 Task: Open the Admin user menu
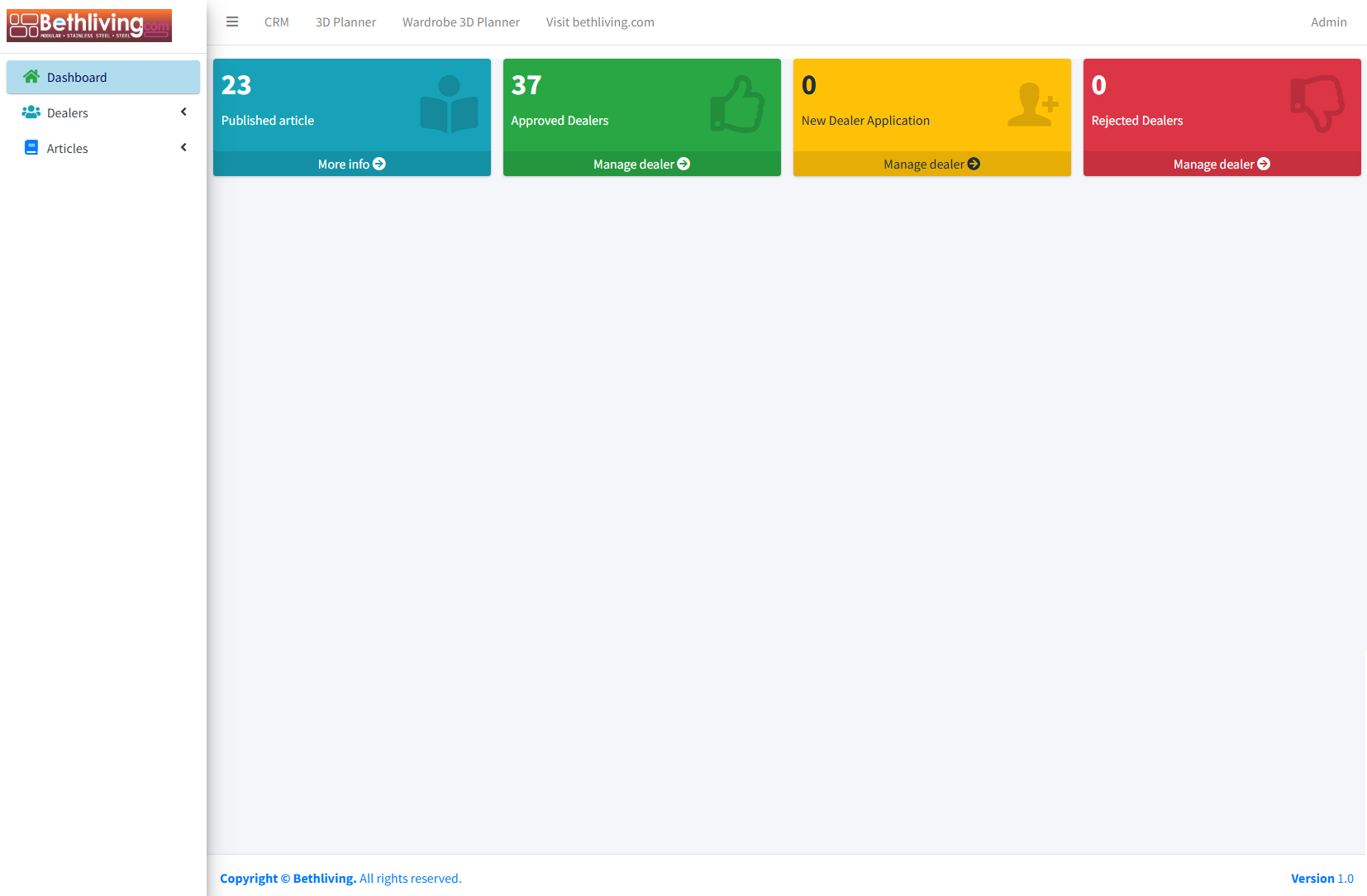pyautogui.click(x=1328, y=22)
